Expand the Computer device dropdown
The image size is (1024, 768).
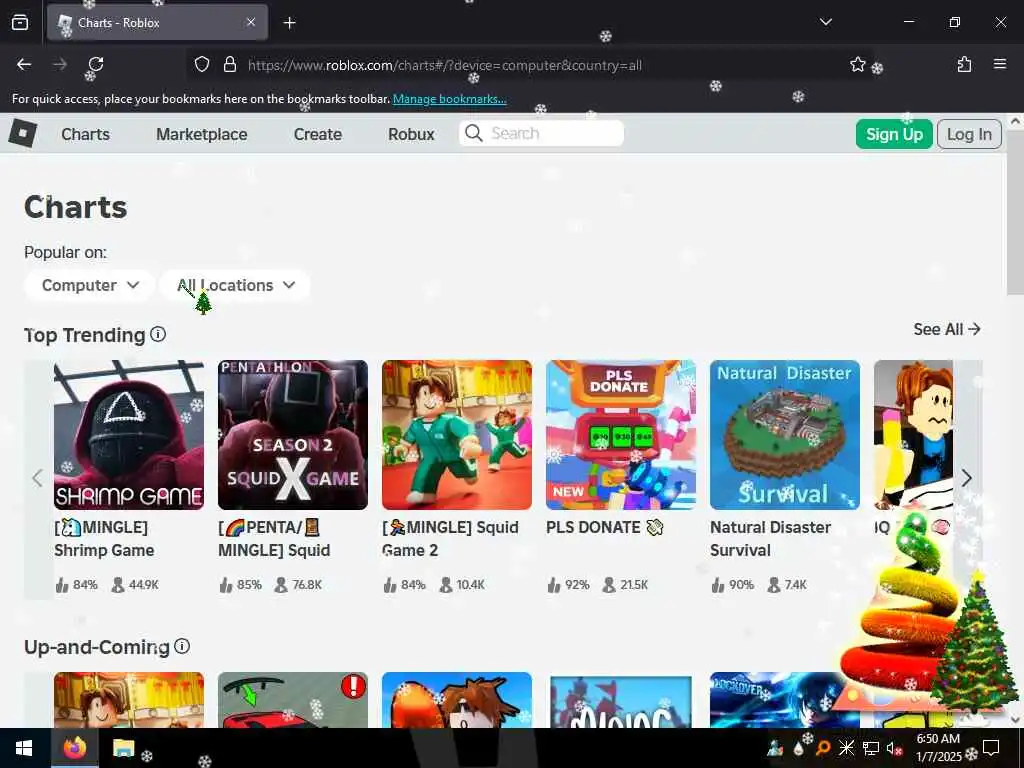[x=90, y=285]
